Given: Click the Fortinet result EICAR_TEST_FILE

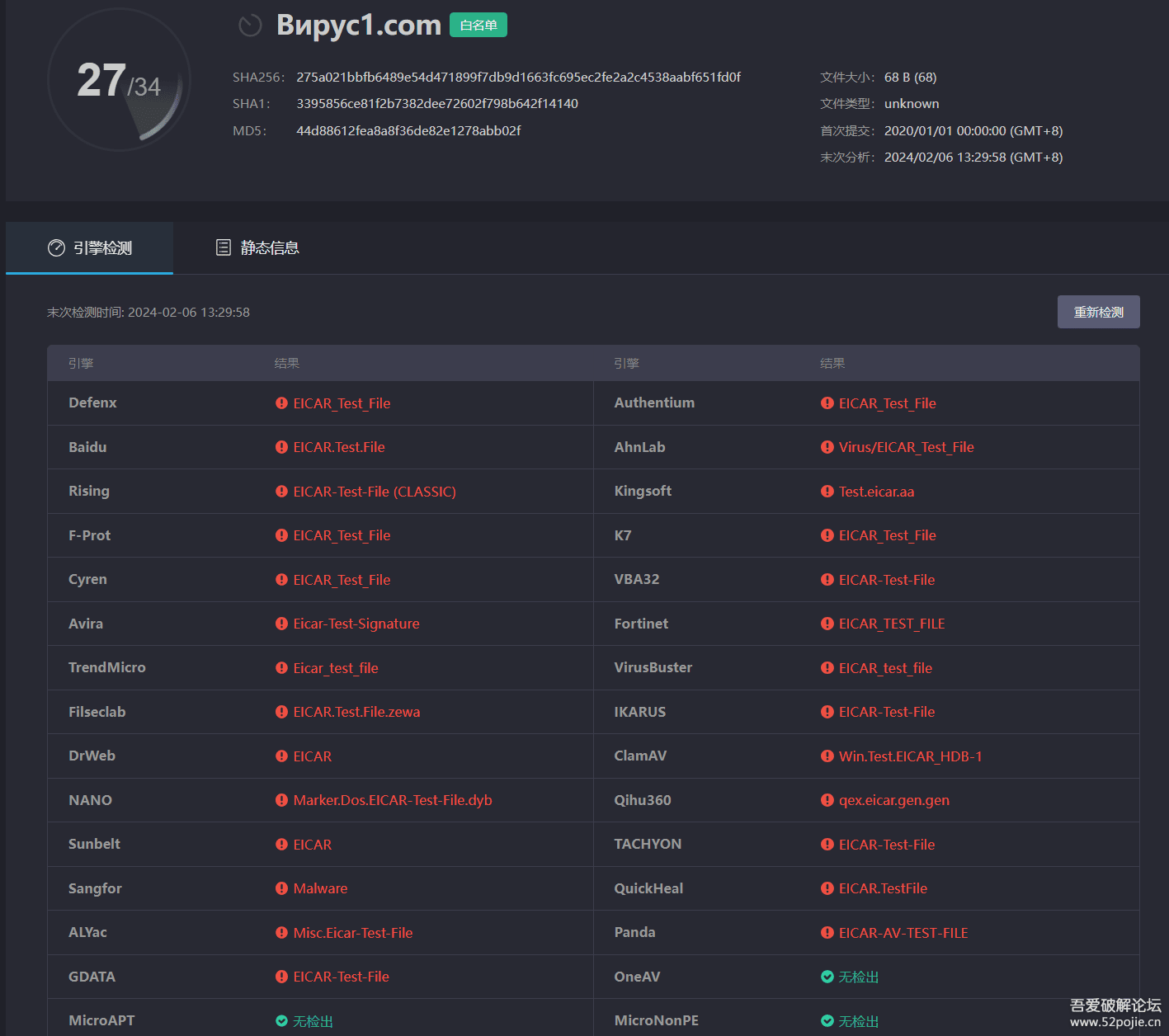Looking at the screenshot, I should coord(892,624).
